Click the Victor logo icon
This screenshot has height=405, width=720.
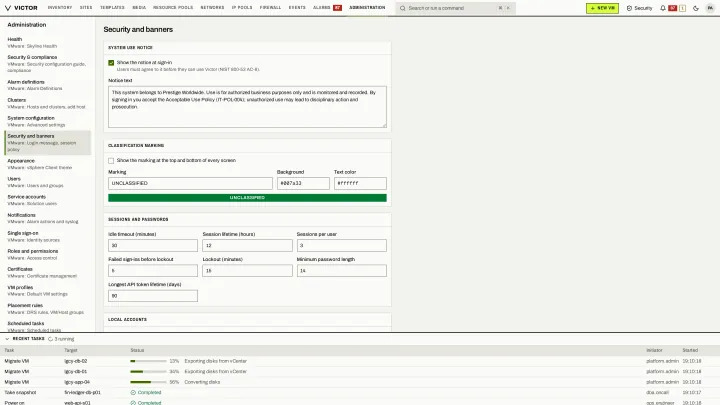pyautogui.click(x=8, y=8)
